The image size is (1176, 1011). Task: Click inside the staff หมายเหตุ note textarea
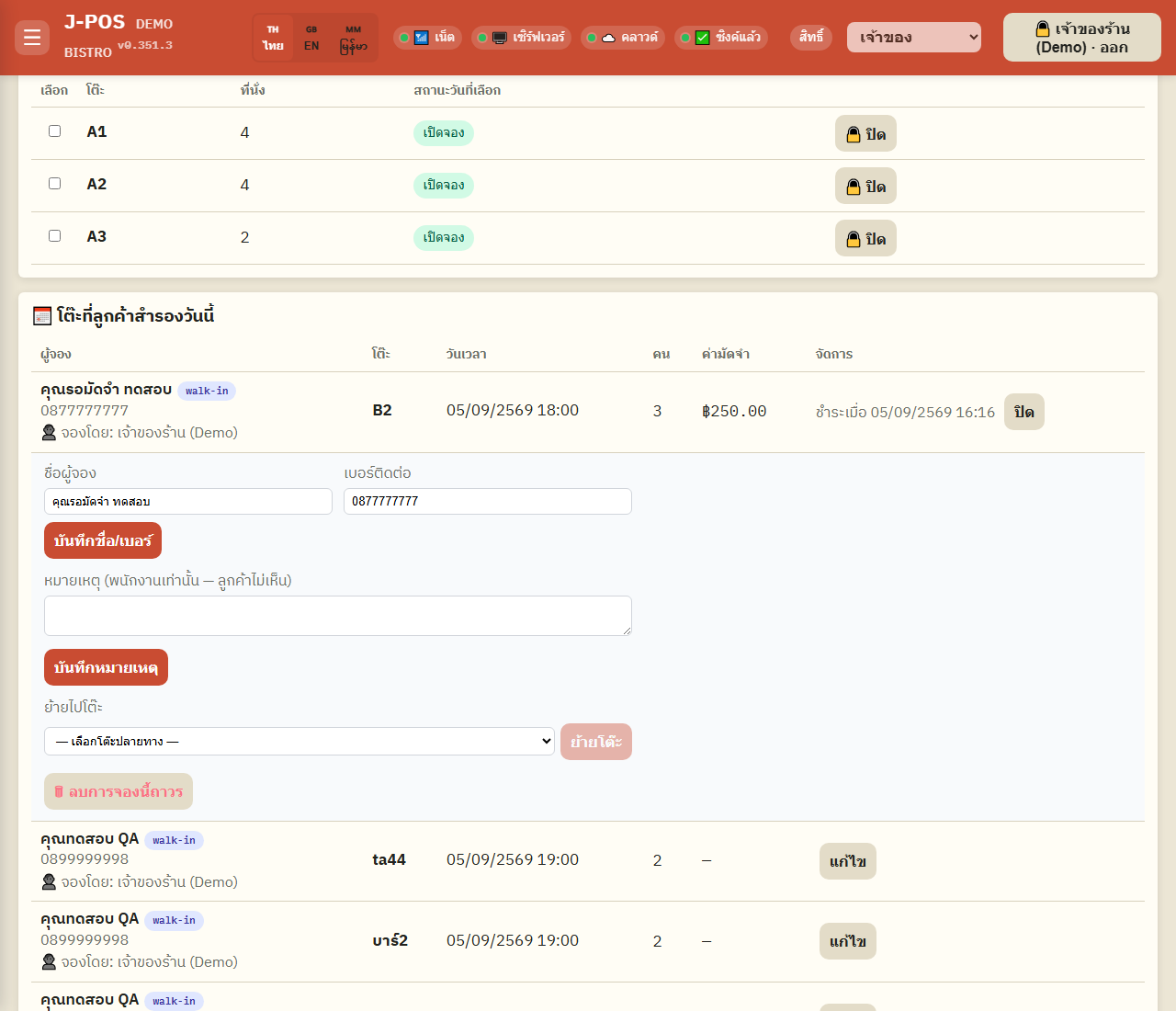tap(338, 616)
